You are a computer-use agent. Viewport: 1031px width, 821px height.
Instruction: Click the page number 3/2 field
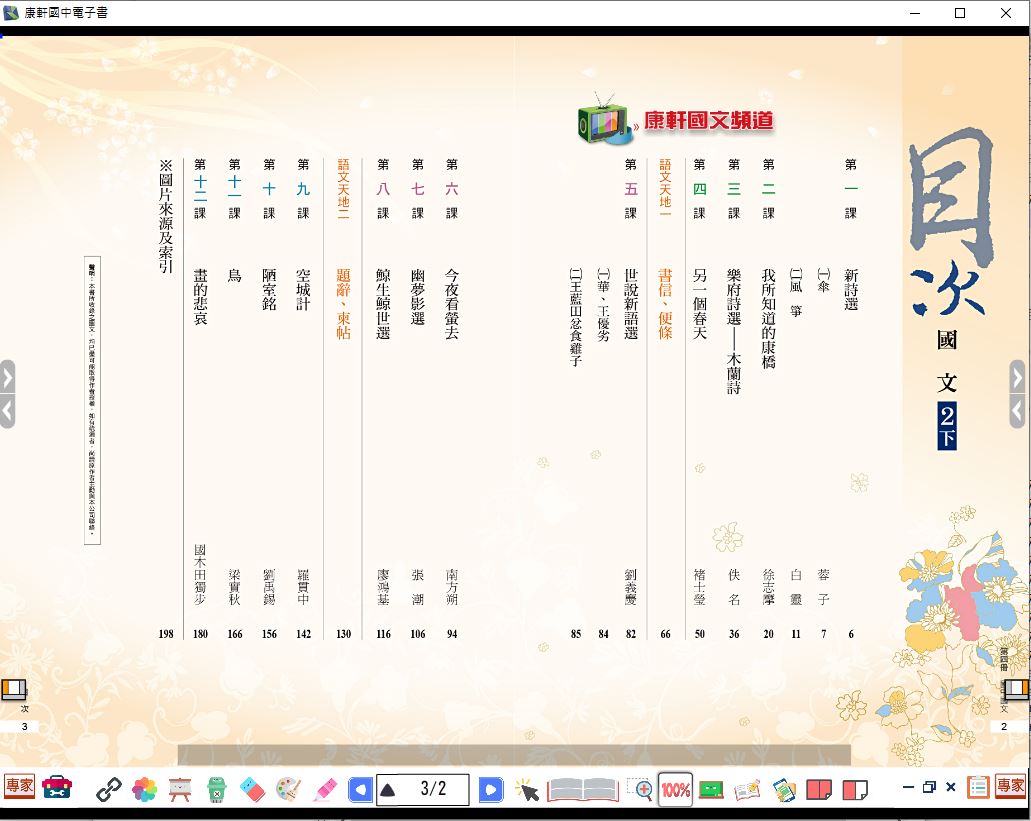(x=433, y=789)
